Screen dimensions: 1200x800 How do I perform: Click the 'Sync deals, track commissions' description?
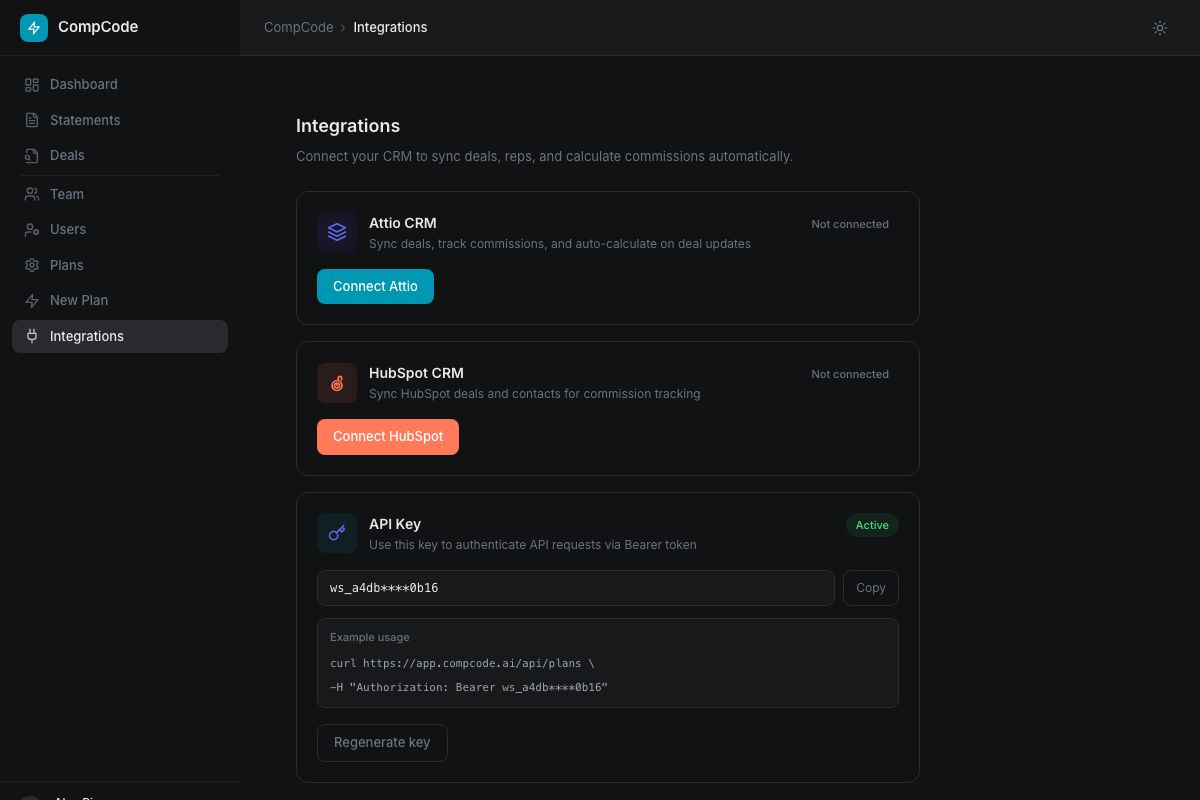click(560, 244)
